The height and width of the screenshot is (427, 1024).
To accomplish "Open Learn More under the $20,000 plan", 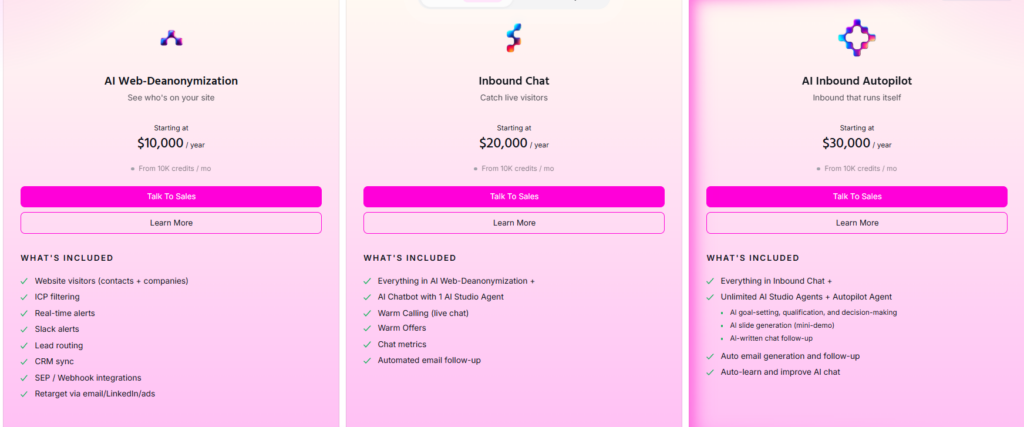I will coord(514,223).
